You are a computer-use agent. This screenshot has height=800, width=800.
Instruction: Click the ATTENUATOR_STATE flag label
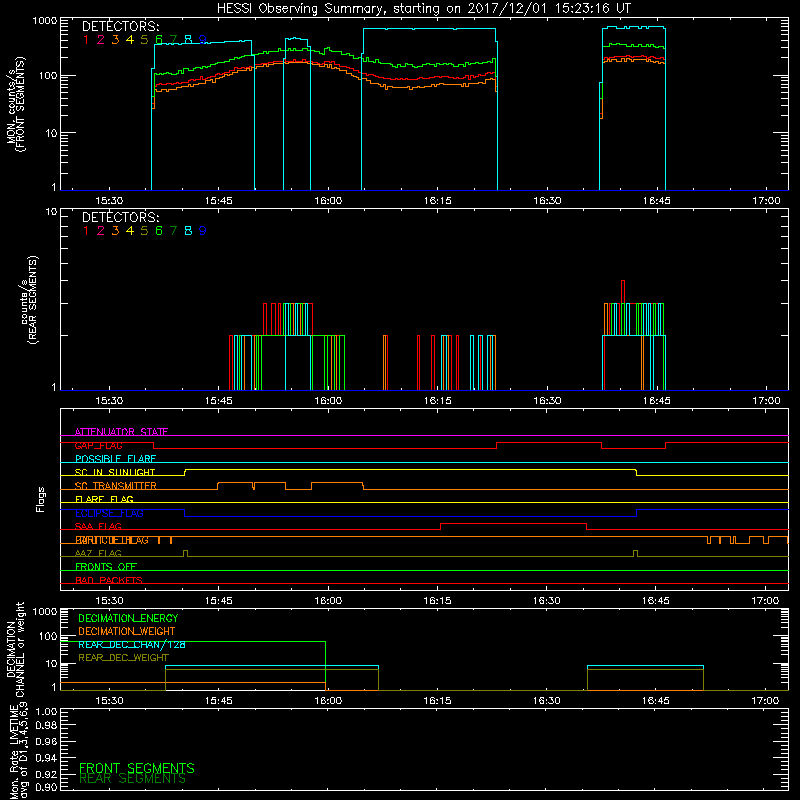click(x=121, y=432)
